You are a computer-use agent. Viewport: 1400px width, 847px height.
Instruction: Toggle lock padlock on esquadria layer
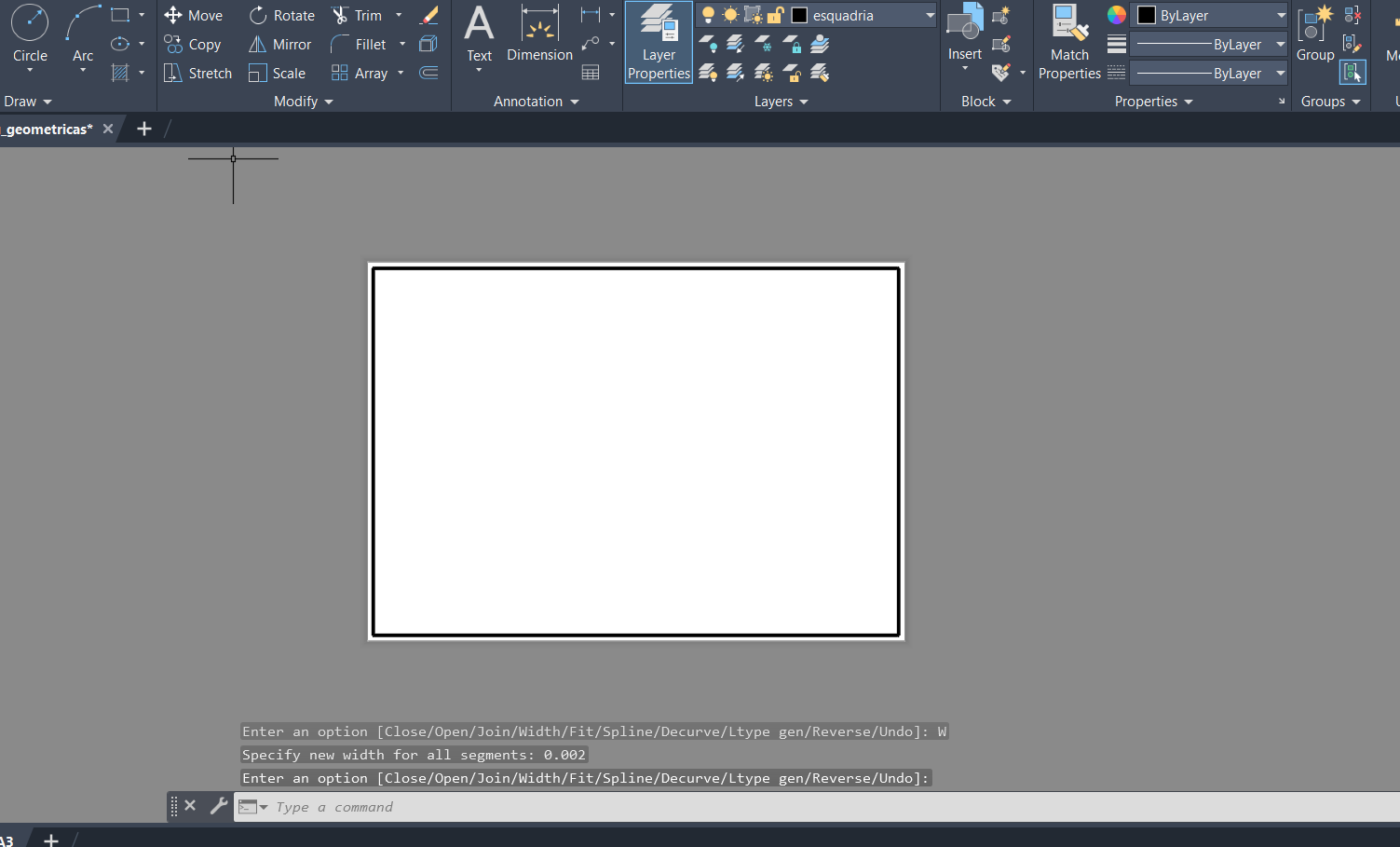coord(775,16)
